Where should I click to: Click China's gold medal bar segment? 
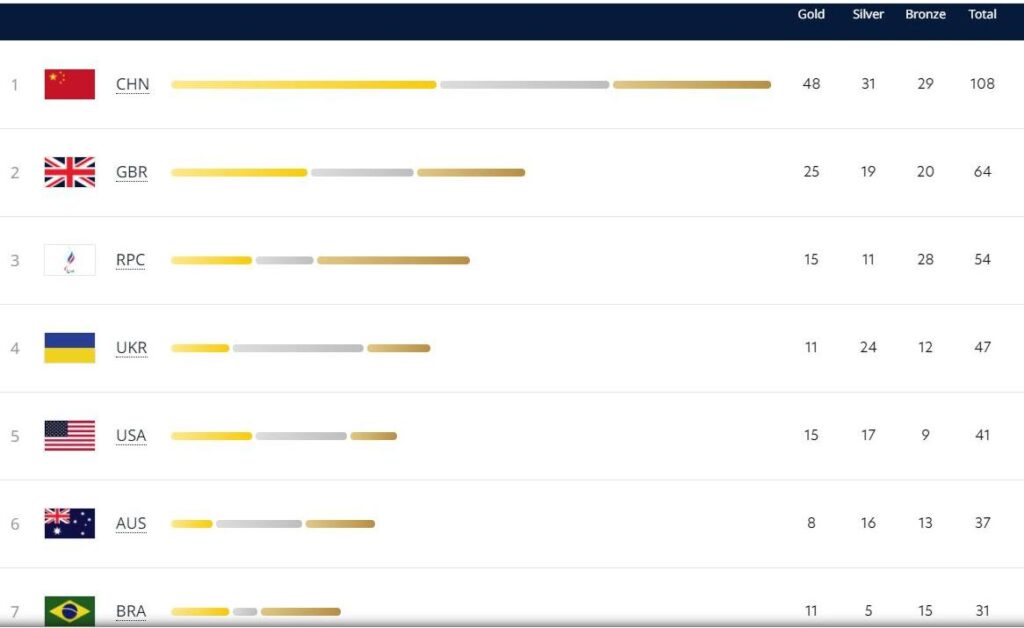tap(304, 85)
